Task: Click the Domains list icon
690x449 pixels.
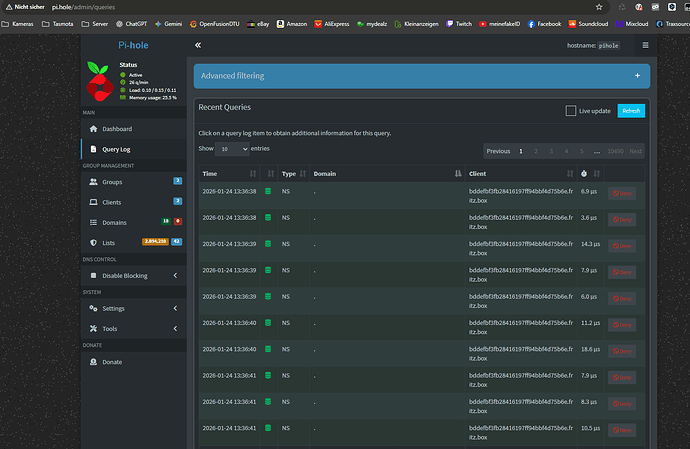Action: [x=93, y=222]
